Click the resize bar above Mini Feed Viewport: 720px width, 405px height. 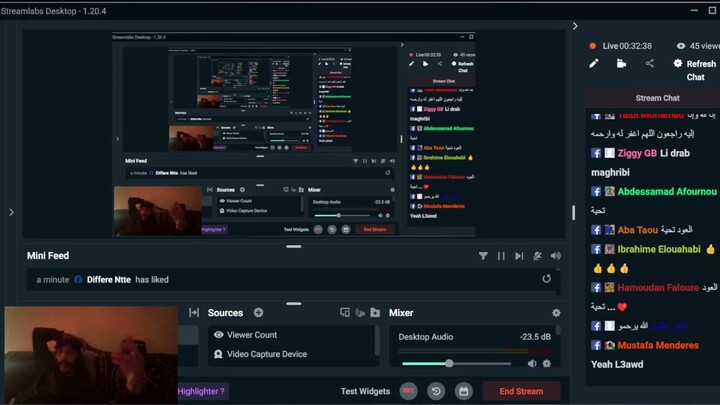tap(293, 247)
